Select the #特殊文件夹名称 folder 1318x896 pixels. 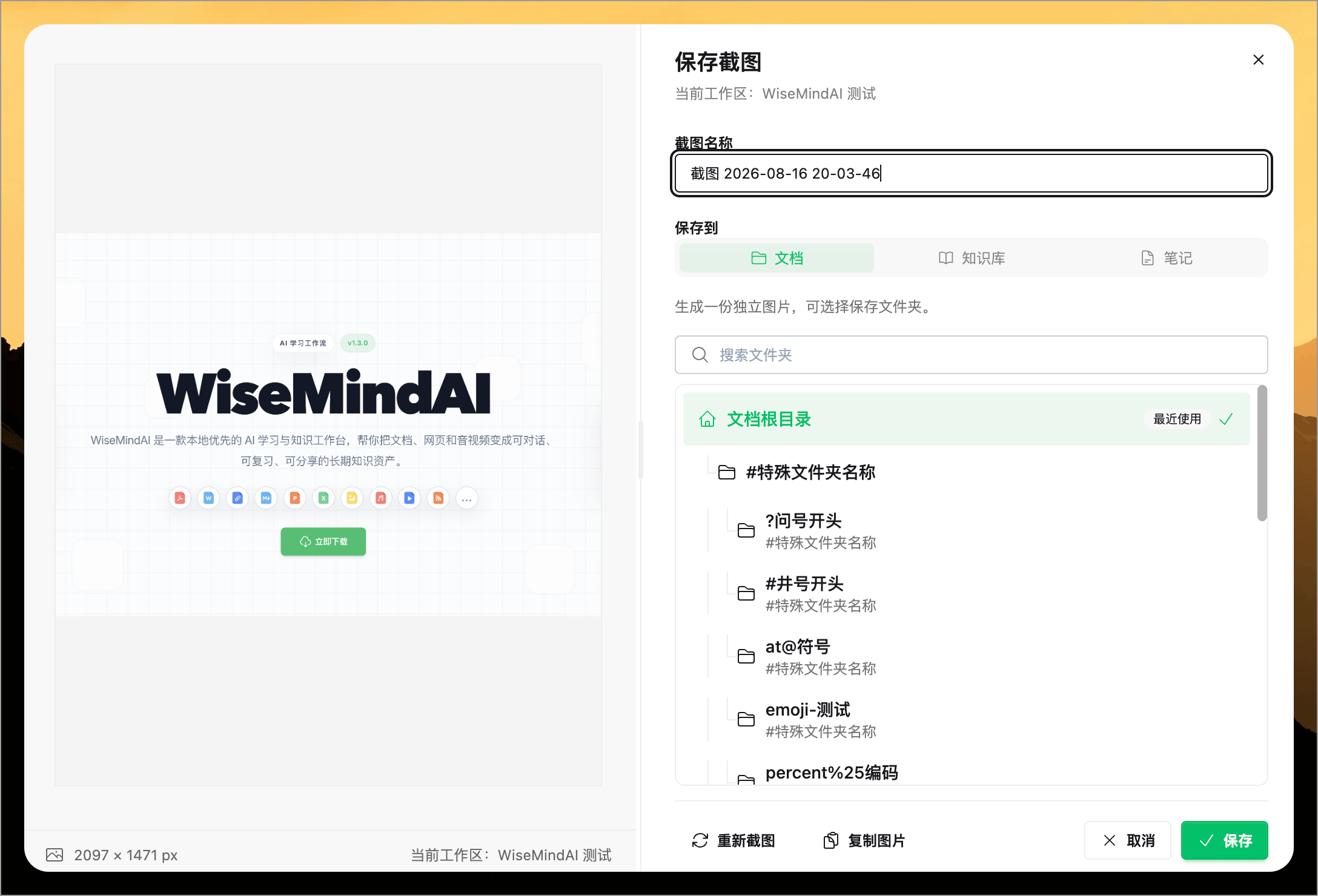tap(966, 472)
